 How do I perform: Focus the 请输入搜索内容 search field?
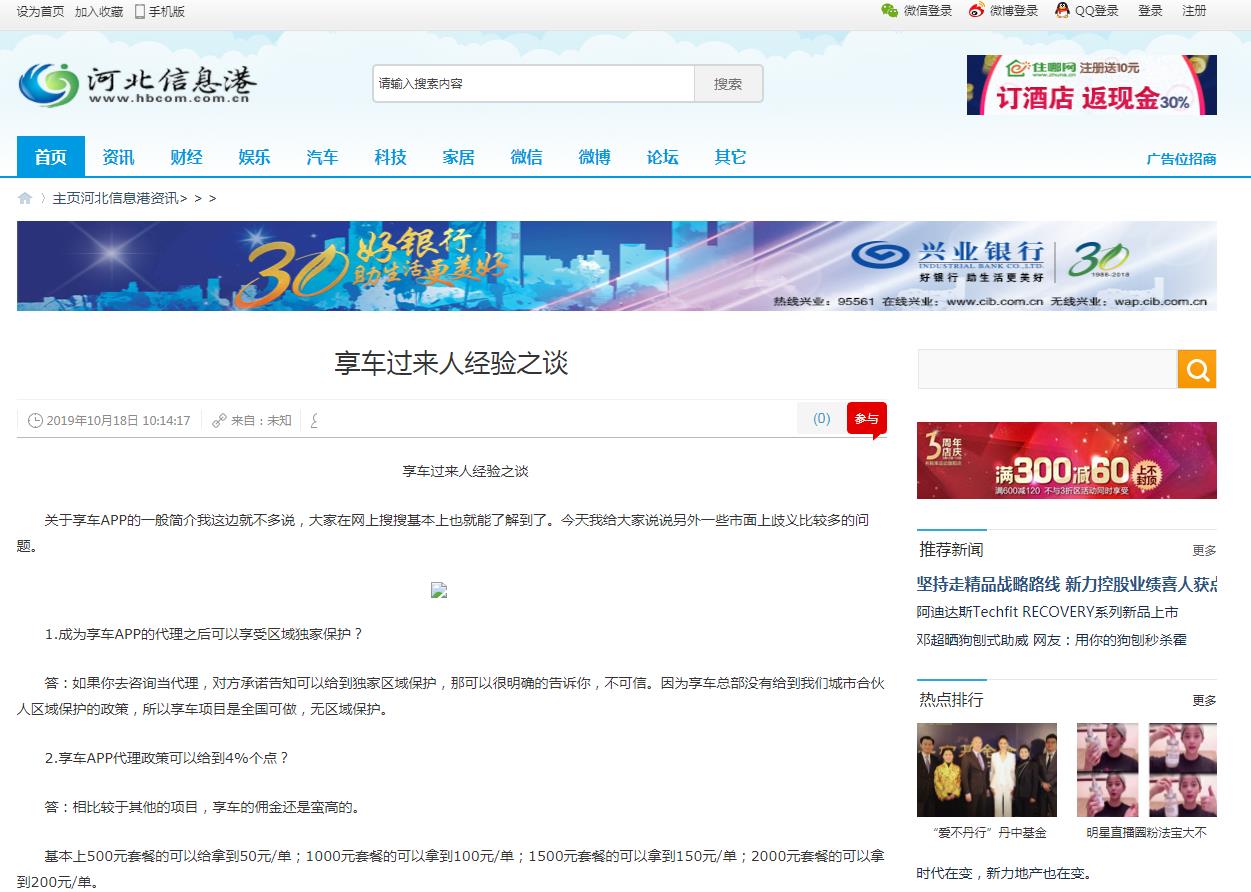coord(534,84)
